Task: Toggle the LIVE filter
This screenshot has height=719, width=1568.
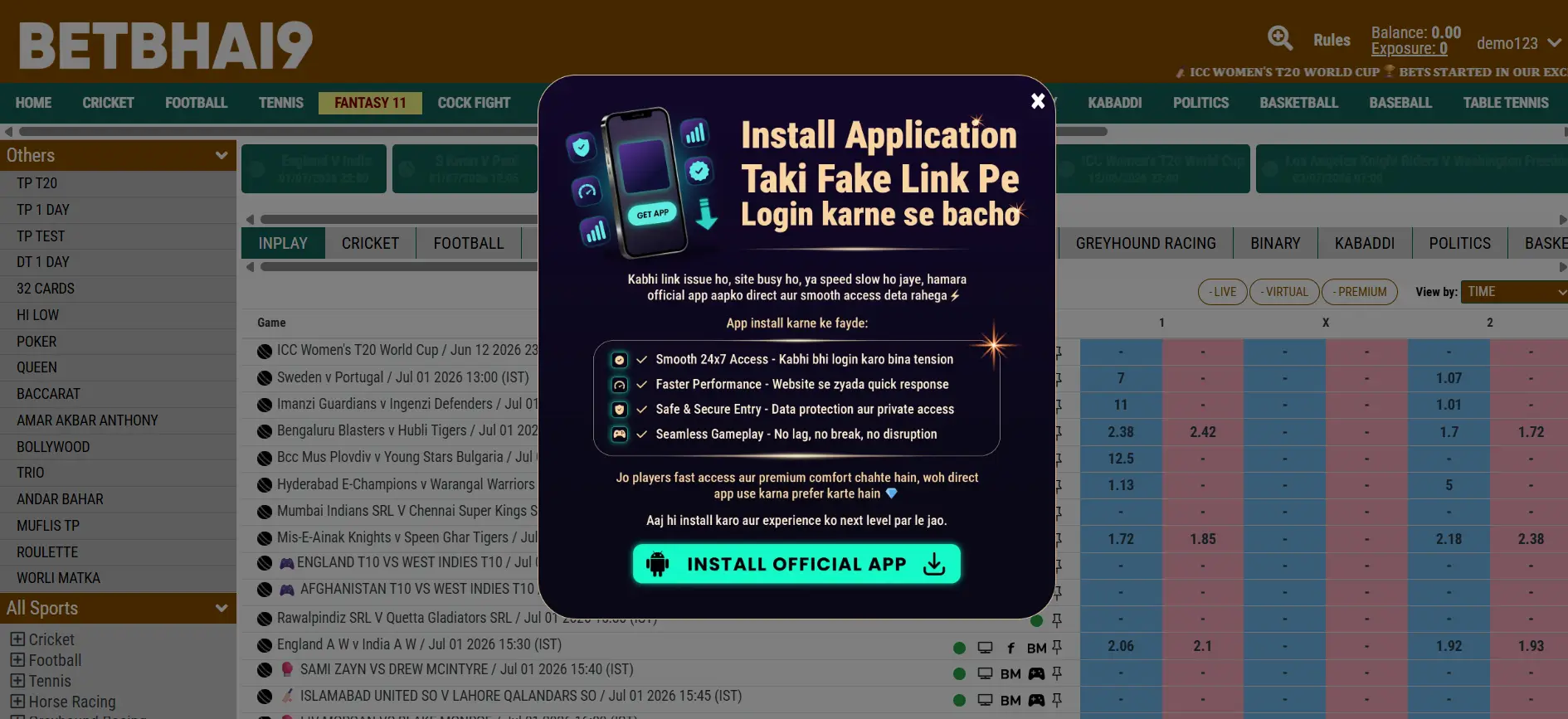Action: (x=1222, y=292)
